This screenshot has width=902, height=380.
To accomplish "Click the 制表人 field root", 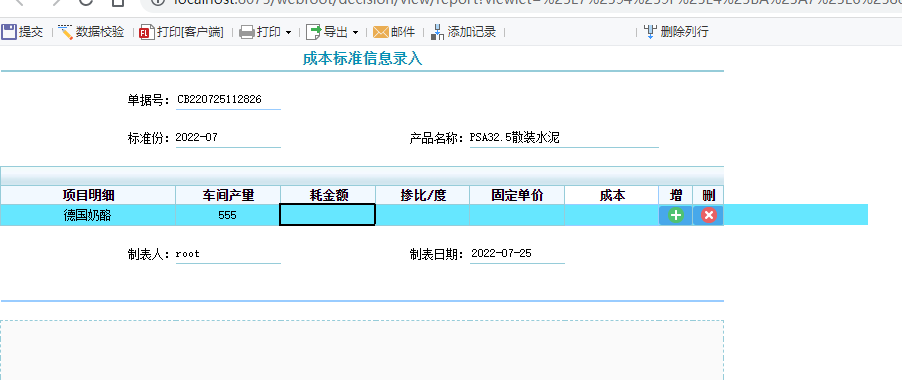I will coord(228,254).
